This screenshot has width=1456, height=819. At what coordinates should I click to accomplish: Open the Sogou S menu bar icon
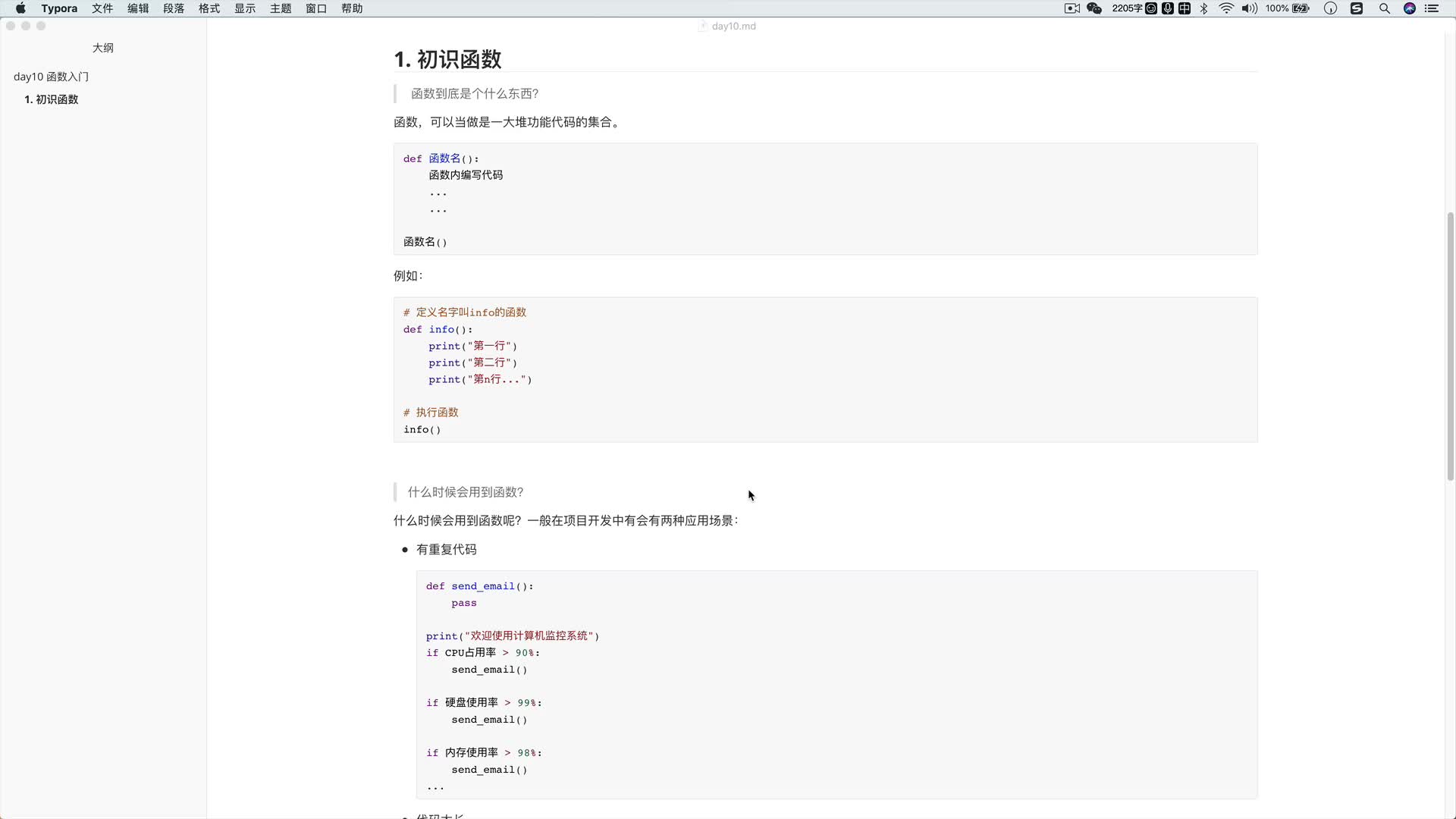tap(1357, 8)
